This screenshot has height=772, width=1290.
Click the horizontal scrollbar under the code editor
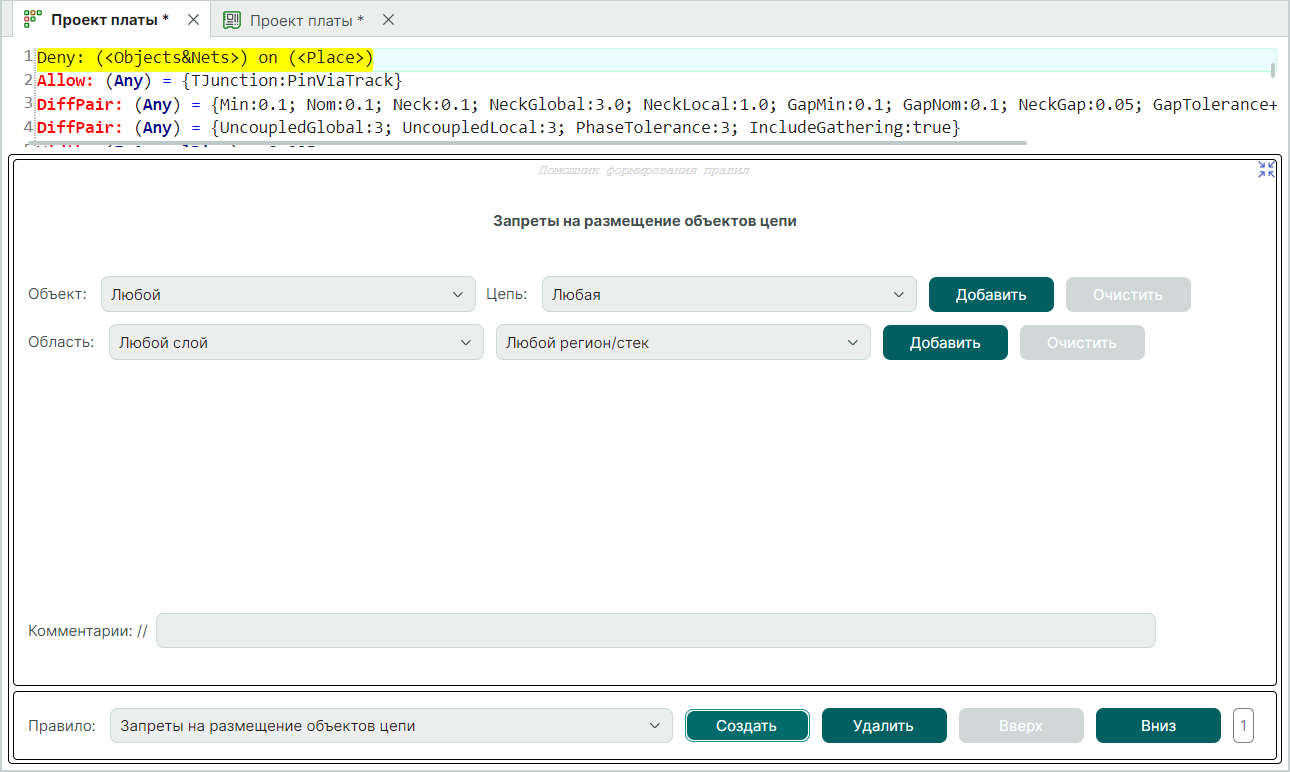point(530,143)
